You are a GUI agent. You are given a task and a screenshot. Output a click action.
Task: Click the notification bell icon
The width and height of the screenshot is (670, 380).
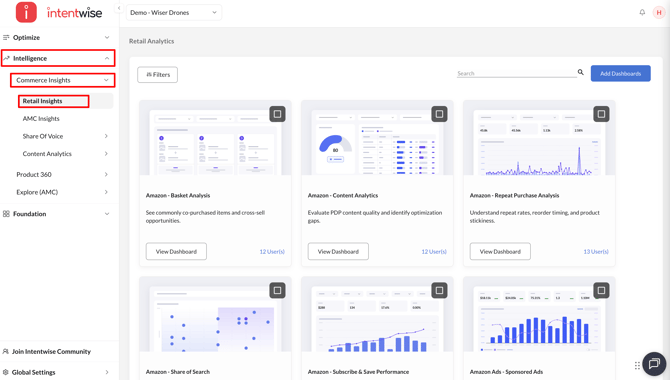click(x=642, y=12)
